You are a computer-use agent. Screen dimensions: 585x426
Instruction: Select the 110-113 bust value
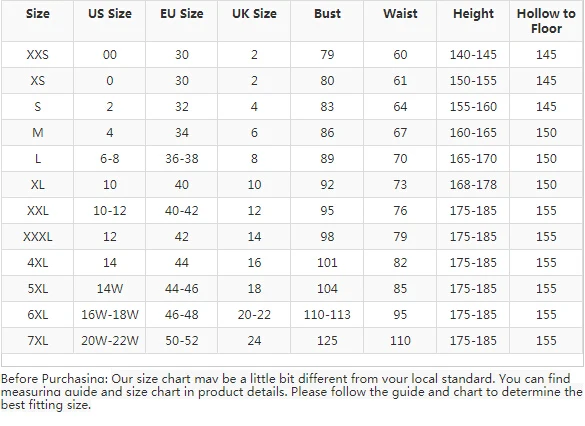tap(327, 314)
